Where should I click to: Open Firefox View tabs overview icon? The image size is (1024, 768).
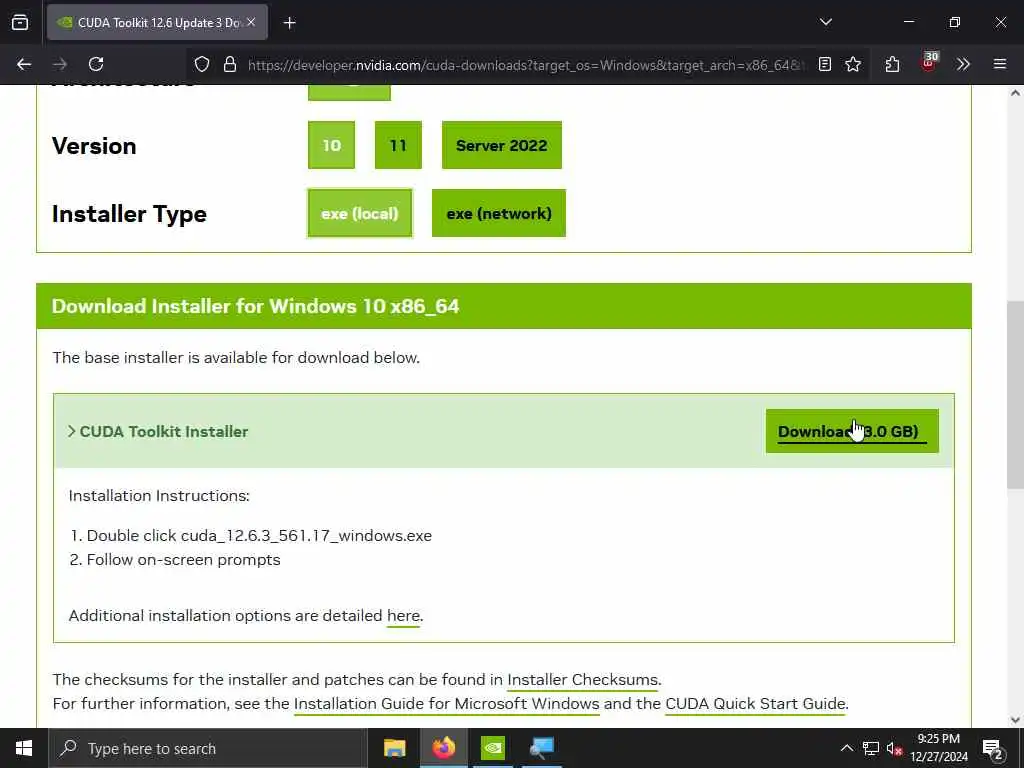click(x=20, y=22)
